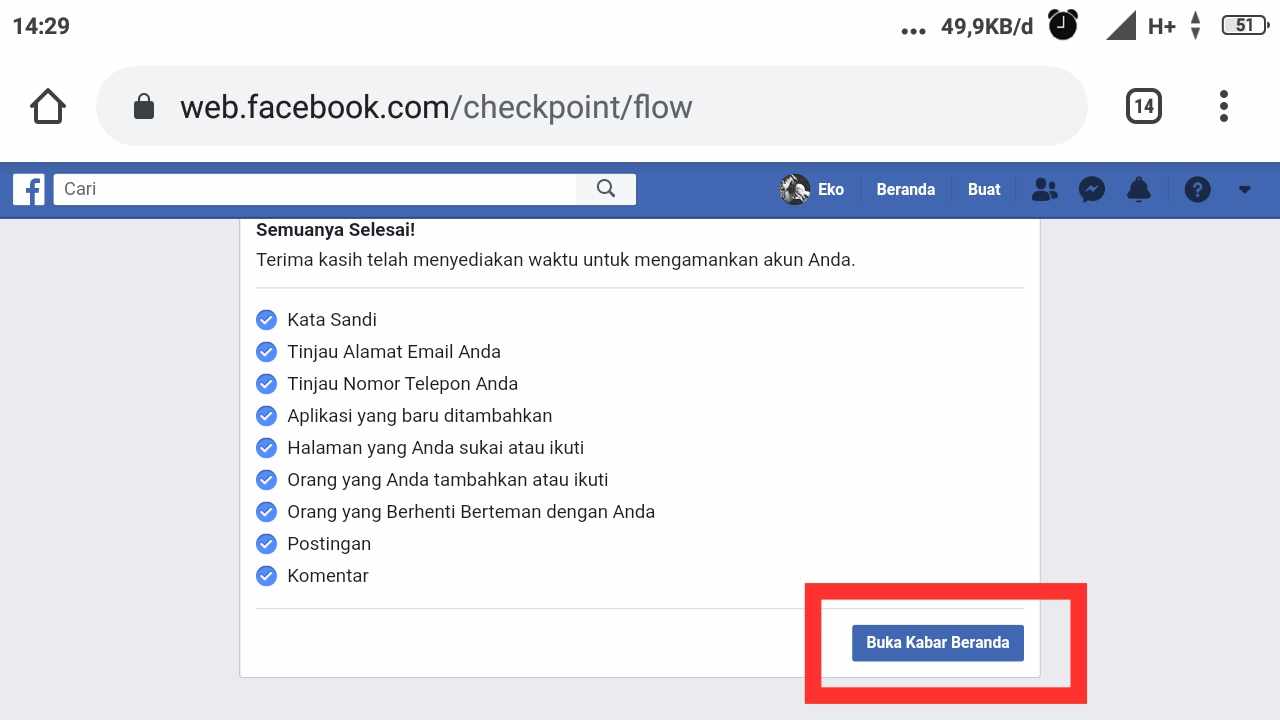
Task: Open the notifications bell icon
Action: pos(1138,189)
